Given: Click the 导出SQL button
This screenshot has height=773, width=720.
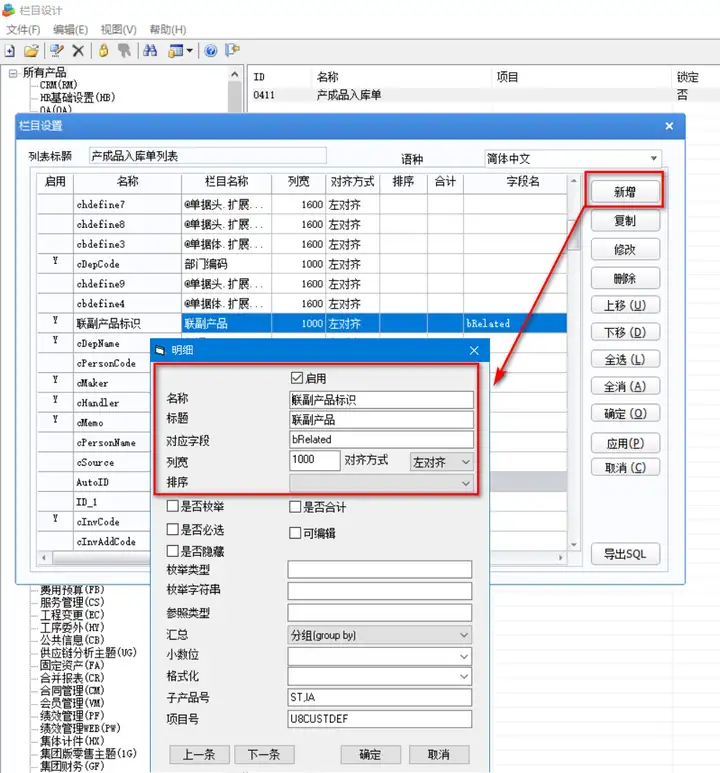Looking at the screenshot, I should click(x=625, y=554).
